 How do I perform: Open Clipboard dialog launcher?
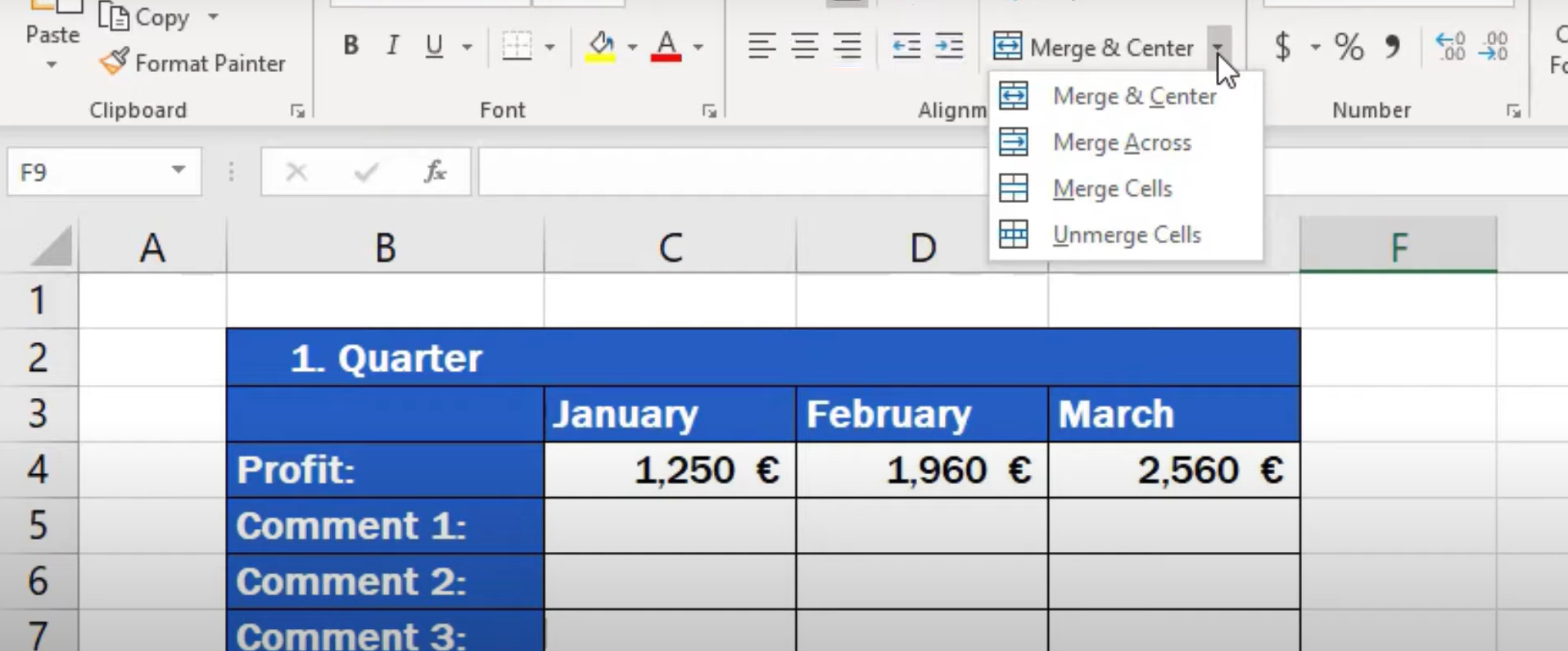click(x=298, y=111)
